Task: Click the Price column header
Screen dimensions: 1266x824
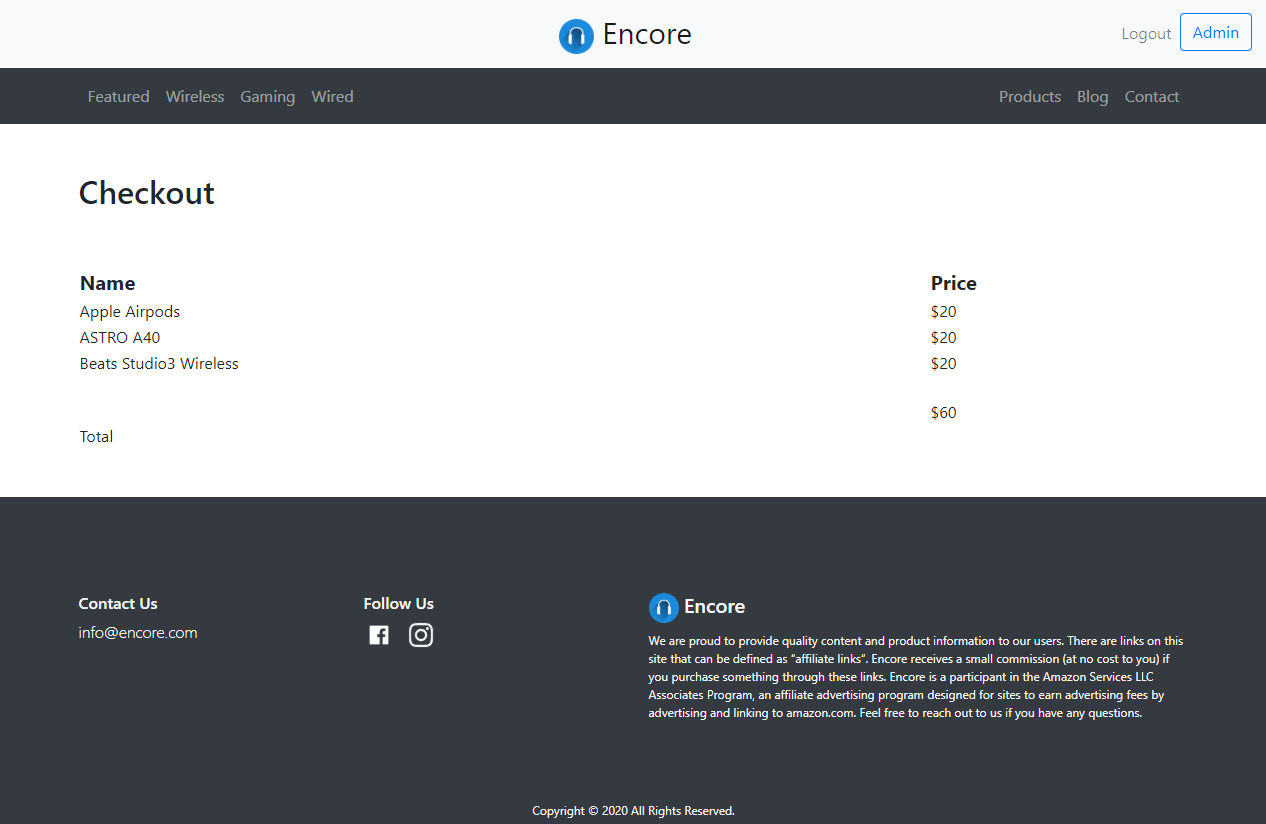Action: point(954,283)
